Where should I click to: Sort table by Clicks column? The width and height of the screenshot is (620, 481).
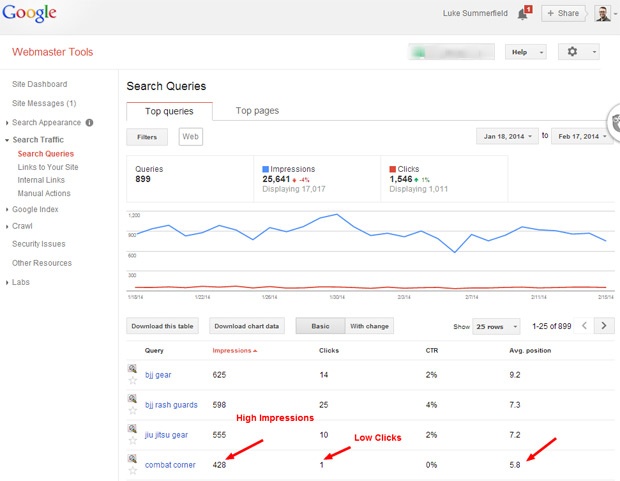click(329, 350)
